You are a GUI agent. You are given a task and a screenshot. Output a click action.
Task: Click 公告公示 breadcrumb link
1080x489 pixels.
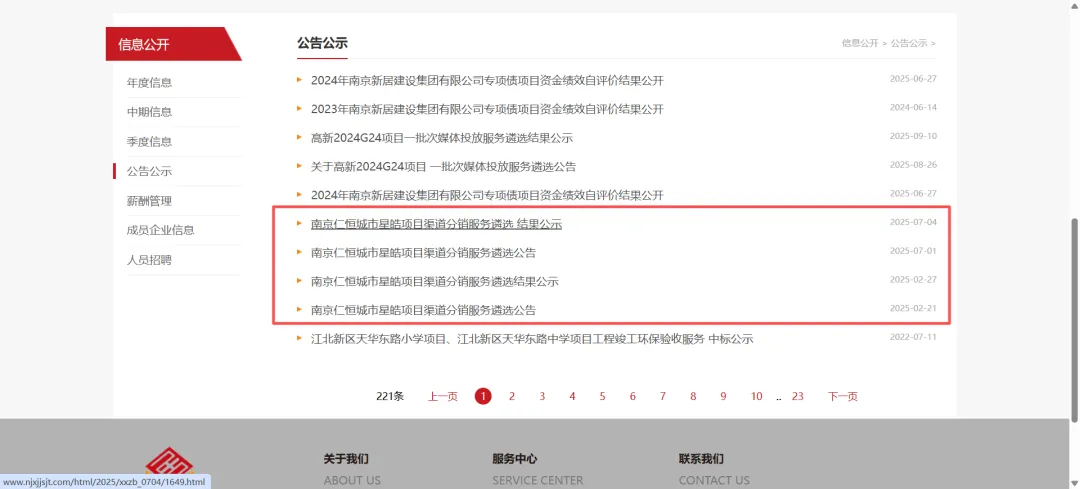(x=909, y=43)
